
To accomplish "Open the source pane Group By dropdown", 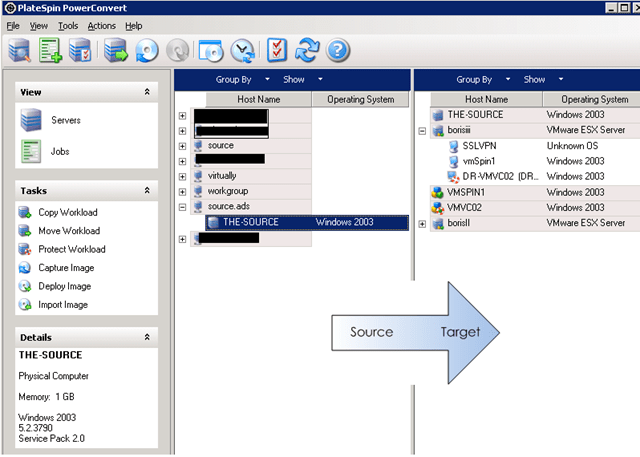I will coord(243,79).
